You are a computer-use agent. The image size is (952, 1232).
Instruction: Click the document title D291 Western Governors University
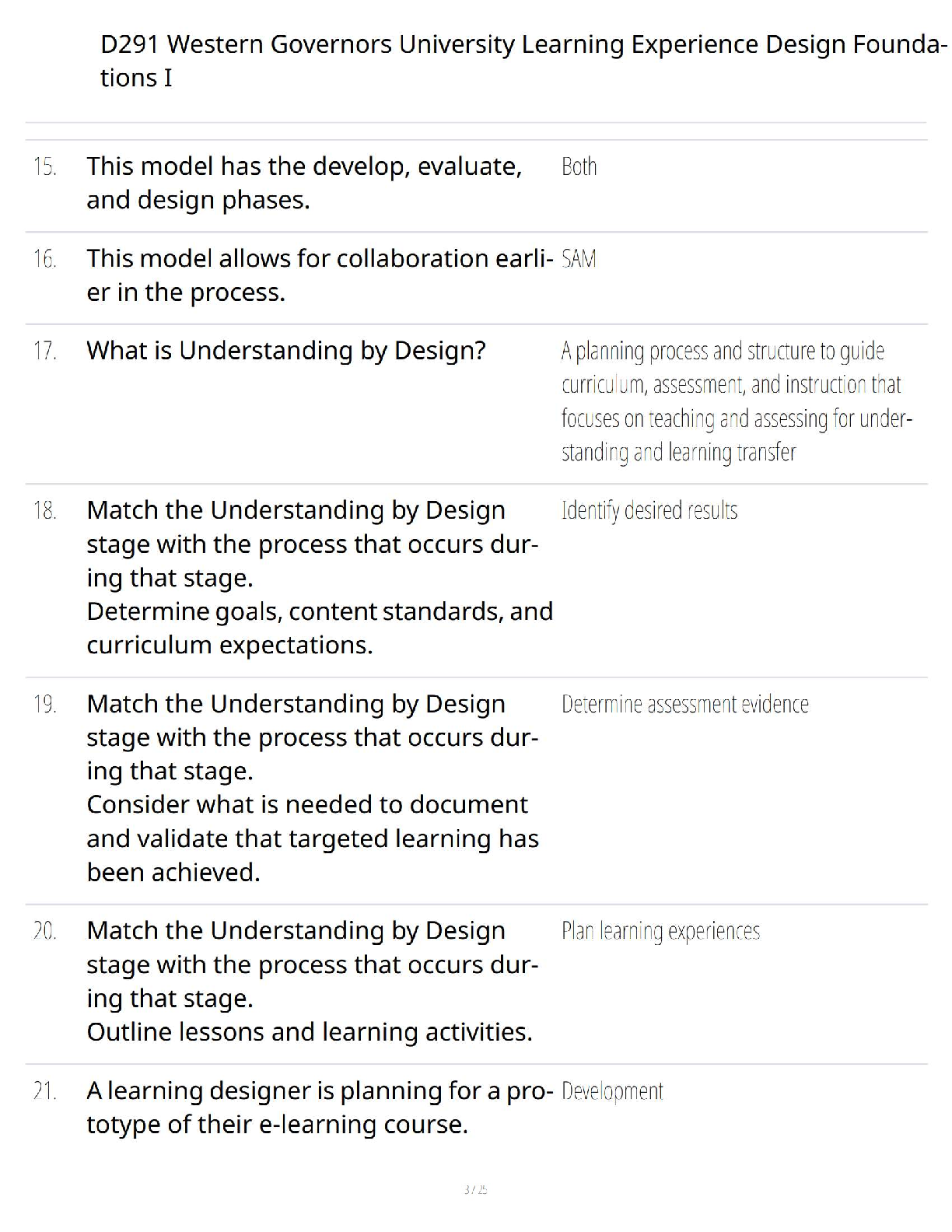click(523, 61)
